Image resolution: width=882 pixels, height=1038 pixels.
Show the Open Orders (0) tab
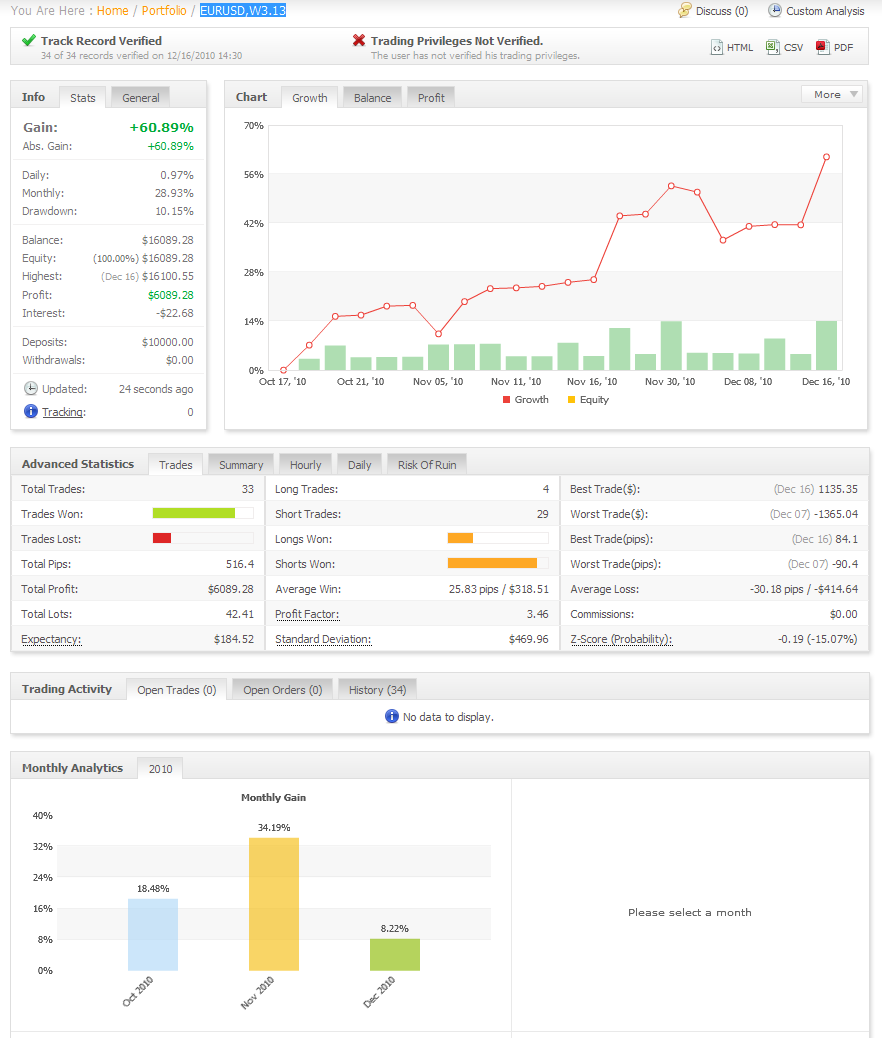tap(283, 690)
